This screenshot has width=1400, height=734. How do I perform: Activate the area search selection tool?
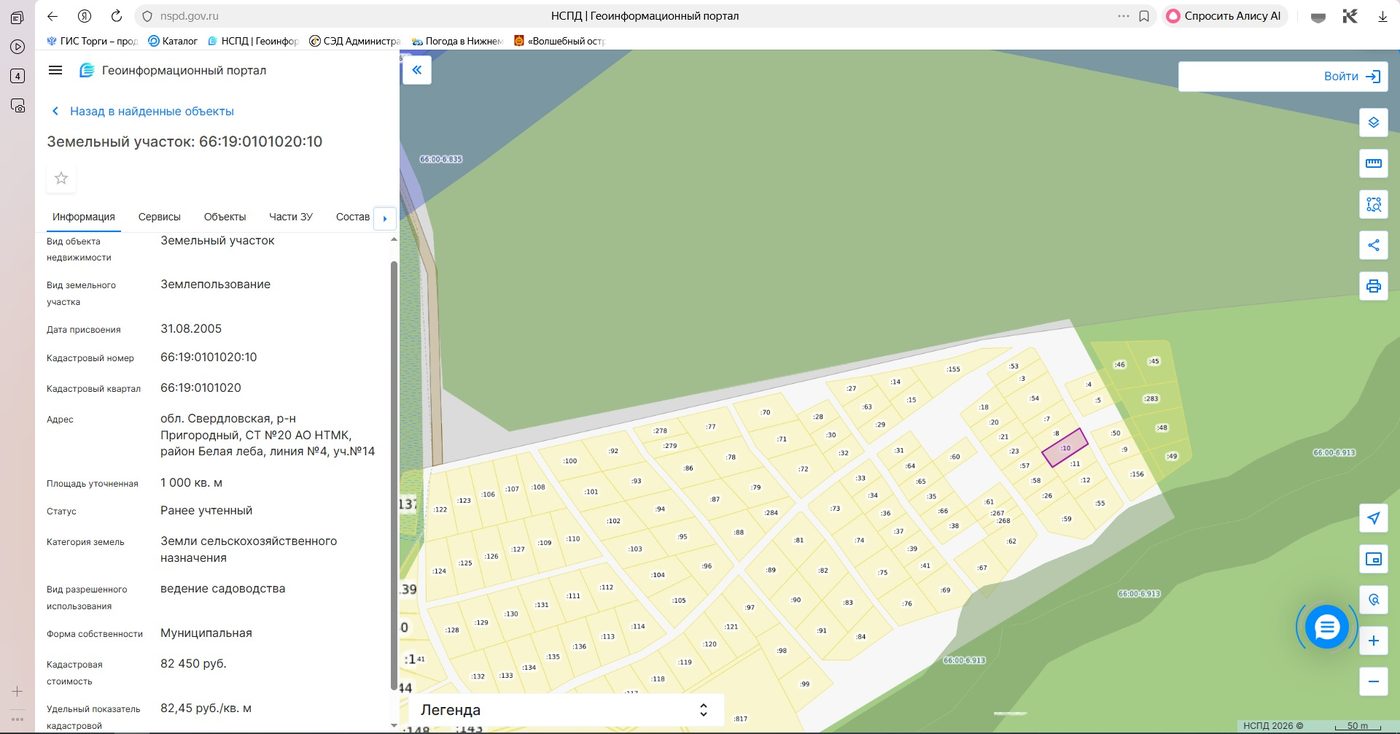[1374, 204]
